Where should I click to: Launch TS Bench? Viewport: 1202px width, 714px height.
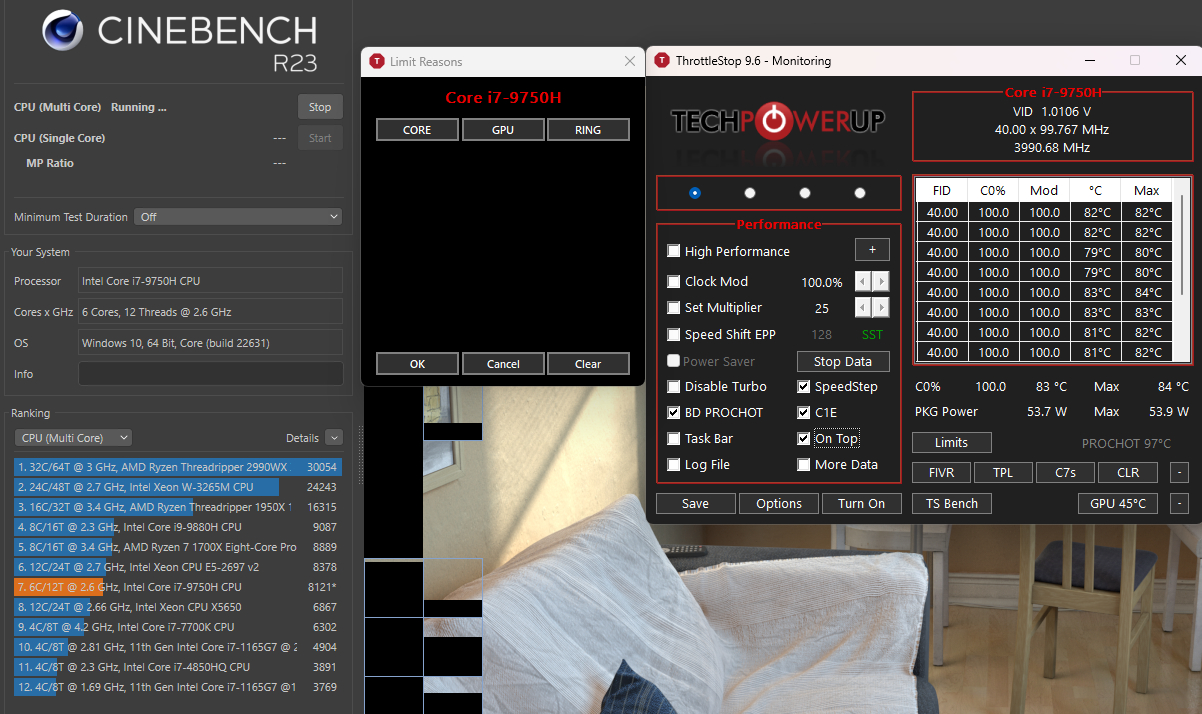click(952, 504)
